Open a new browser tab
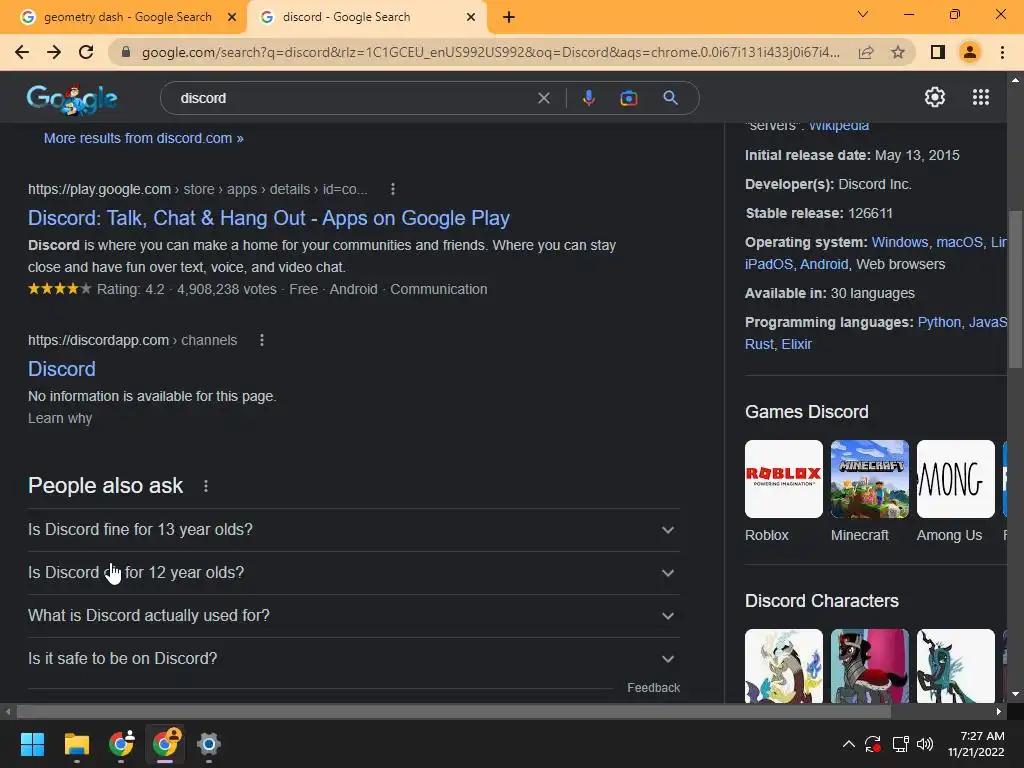1024x768 pixels. (x=509, y=17)
